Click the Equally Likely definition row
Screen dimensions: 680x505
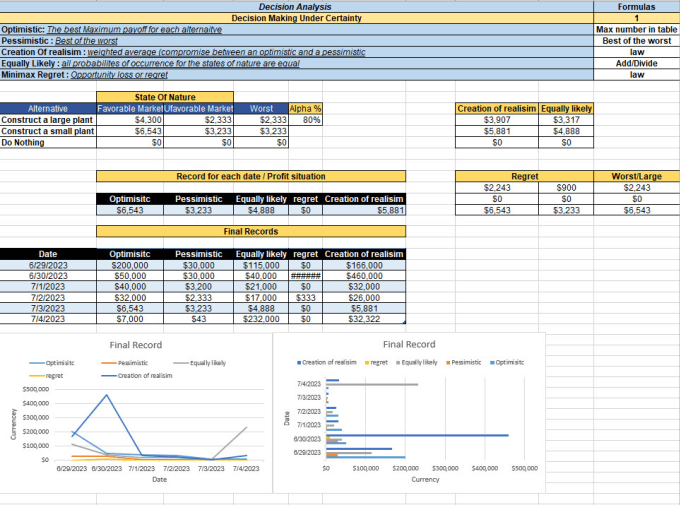[x=296, y=63]
